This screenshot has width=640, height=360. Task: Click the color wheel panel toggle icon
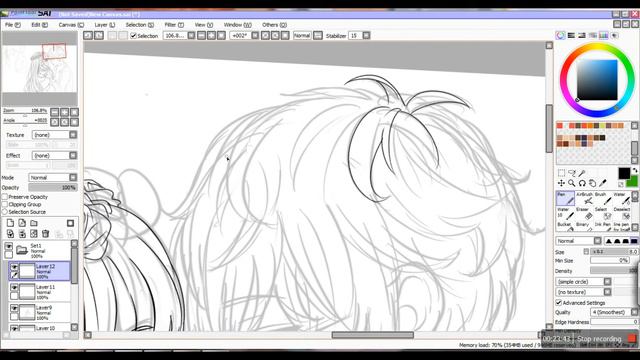[x=561, y=36]
